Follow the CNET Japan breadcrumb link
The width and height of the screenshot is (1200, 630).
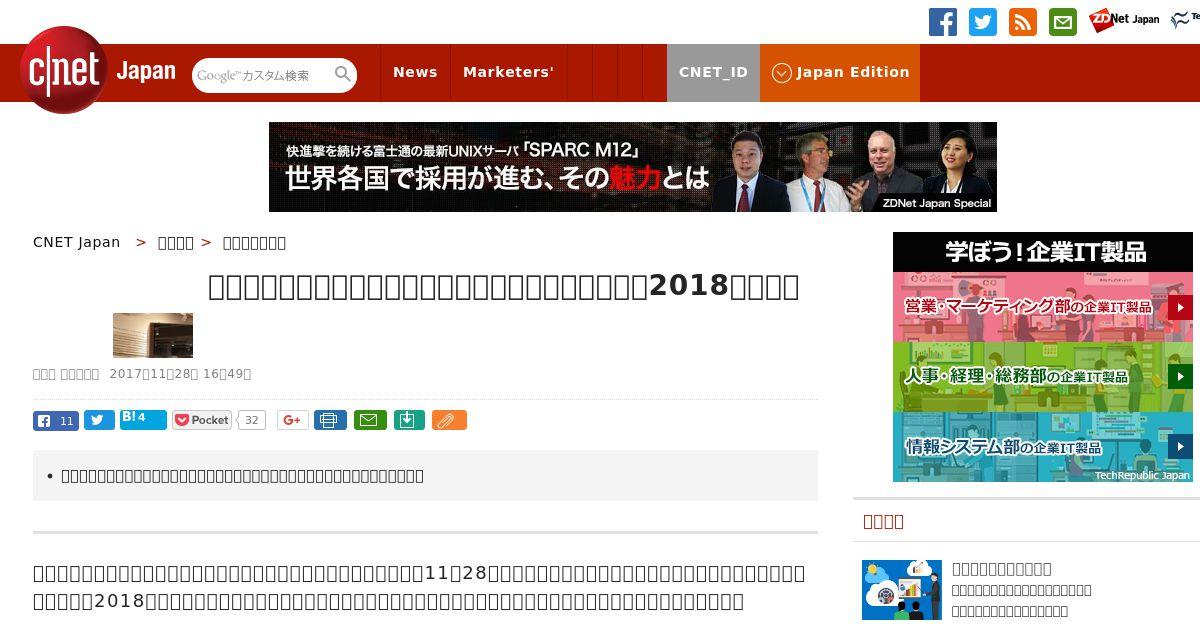(x=77, y=242)
